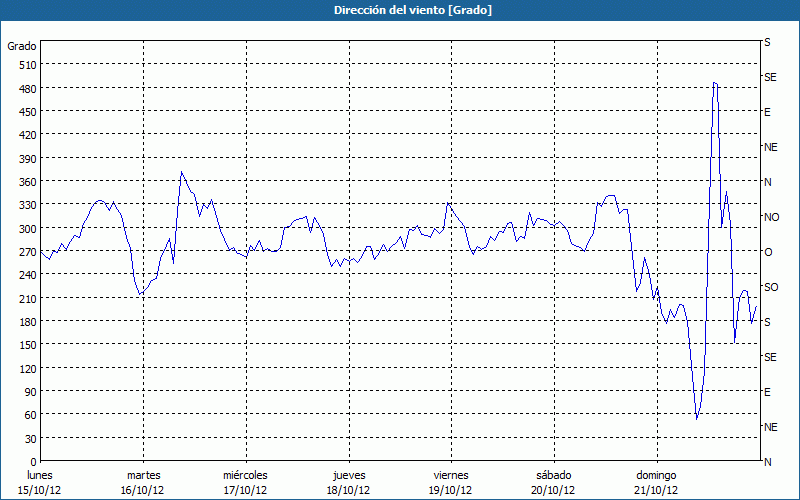Click the chart title 'Dirección del viento [Grado]'
800x500 pixels.
(399, 10)
